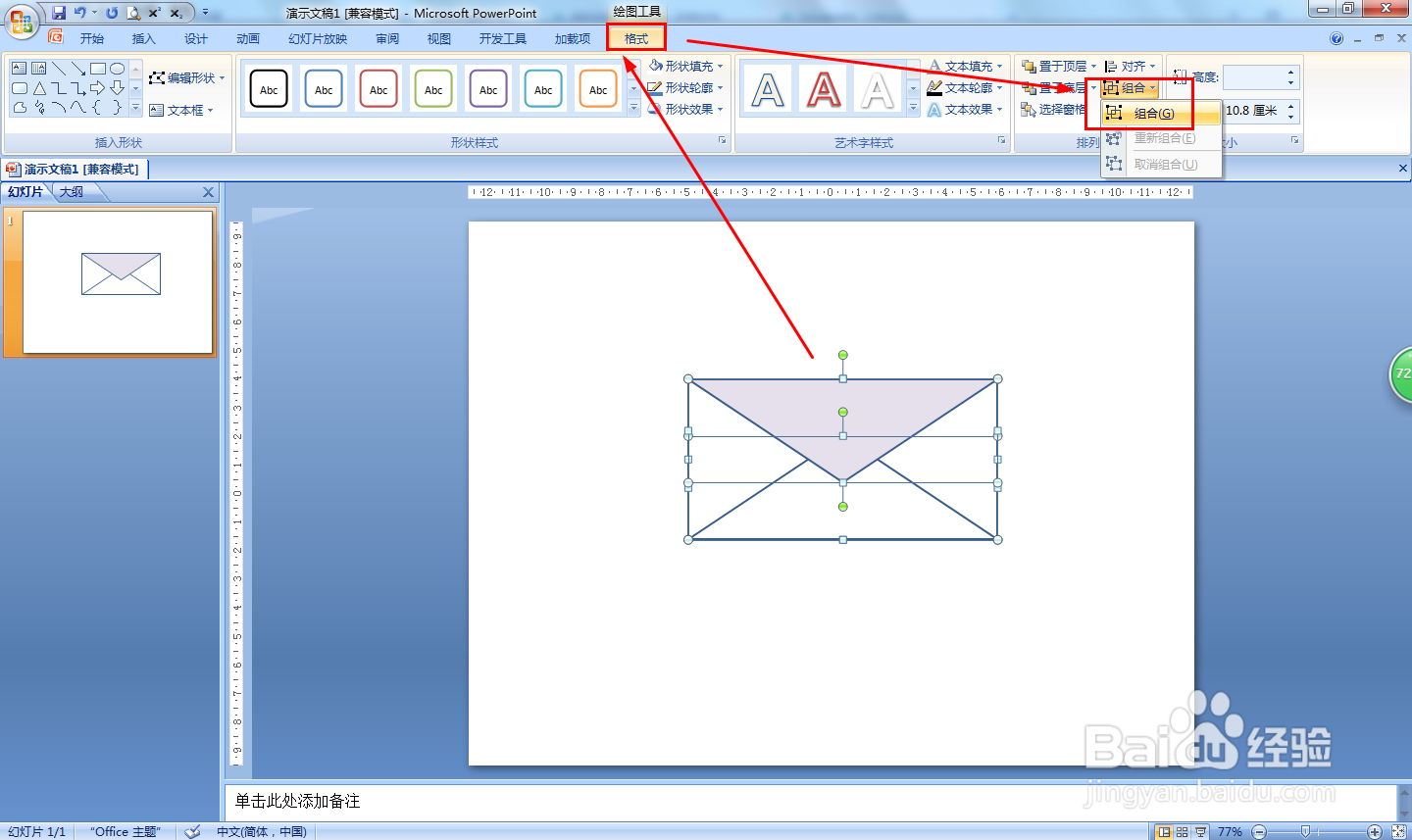The image size is (1412, 840).
Task: Select the left brace shape
Action: click(x=98, y=108)
